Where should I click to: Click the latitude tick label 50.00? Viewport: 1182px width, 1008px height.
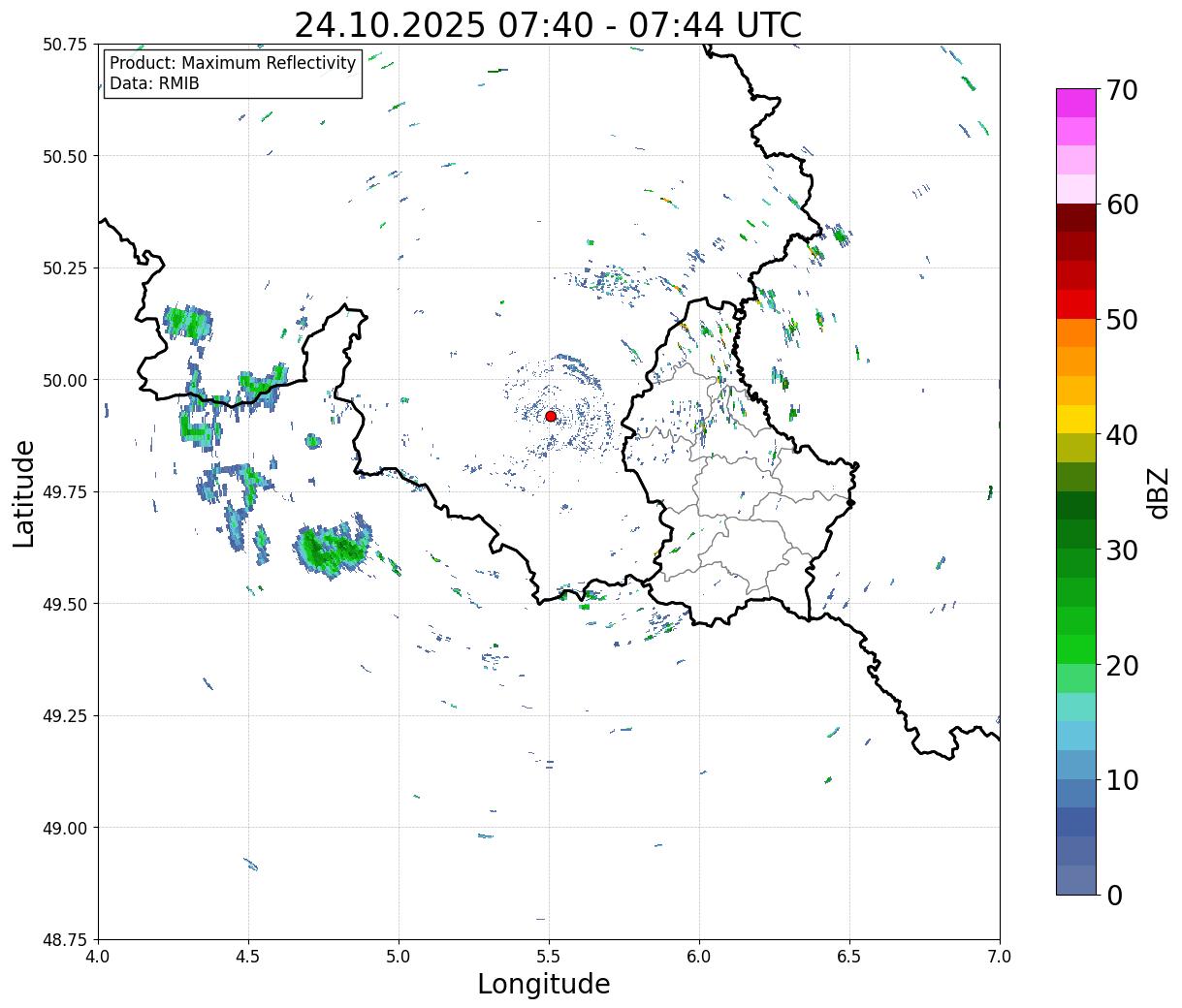pyautogui.click(x=65, y=380)
